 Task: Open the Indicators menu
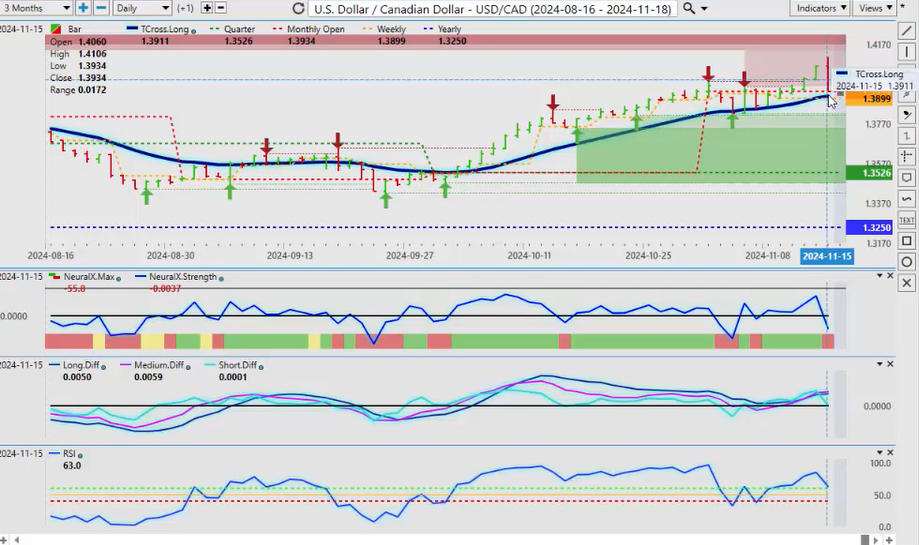point(819,8)
